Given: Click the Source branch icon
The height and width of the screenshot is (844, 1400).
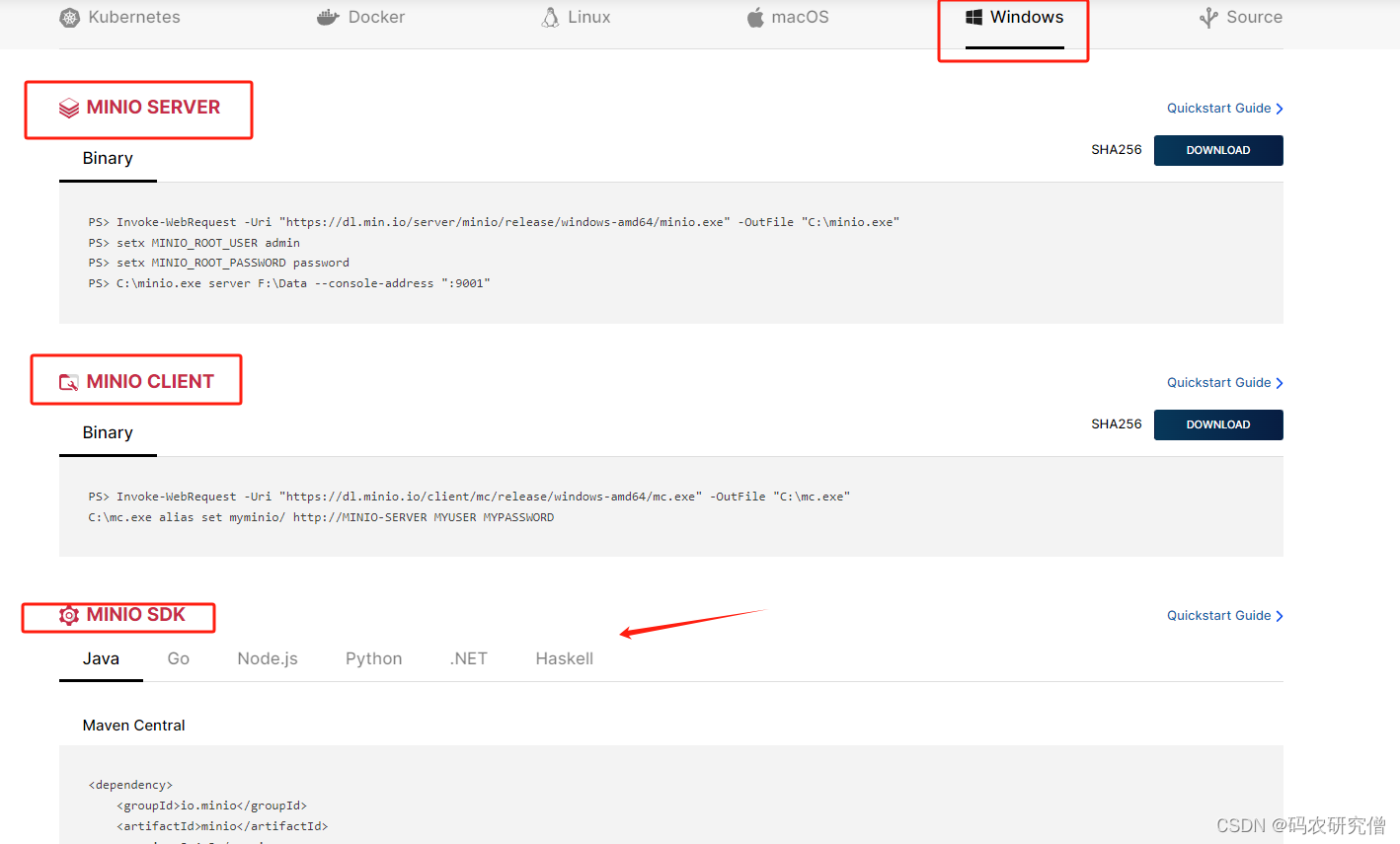Looking at the screenshot, I should click(x=1208, y=18).
